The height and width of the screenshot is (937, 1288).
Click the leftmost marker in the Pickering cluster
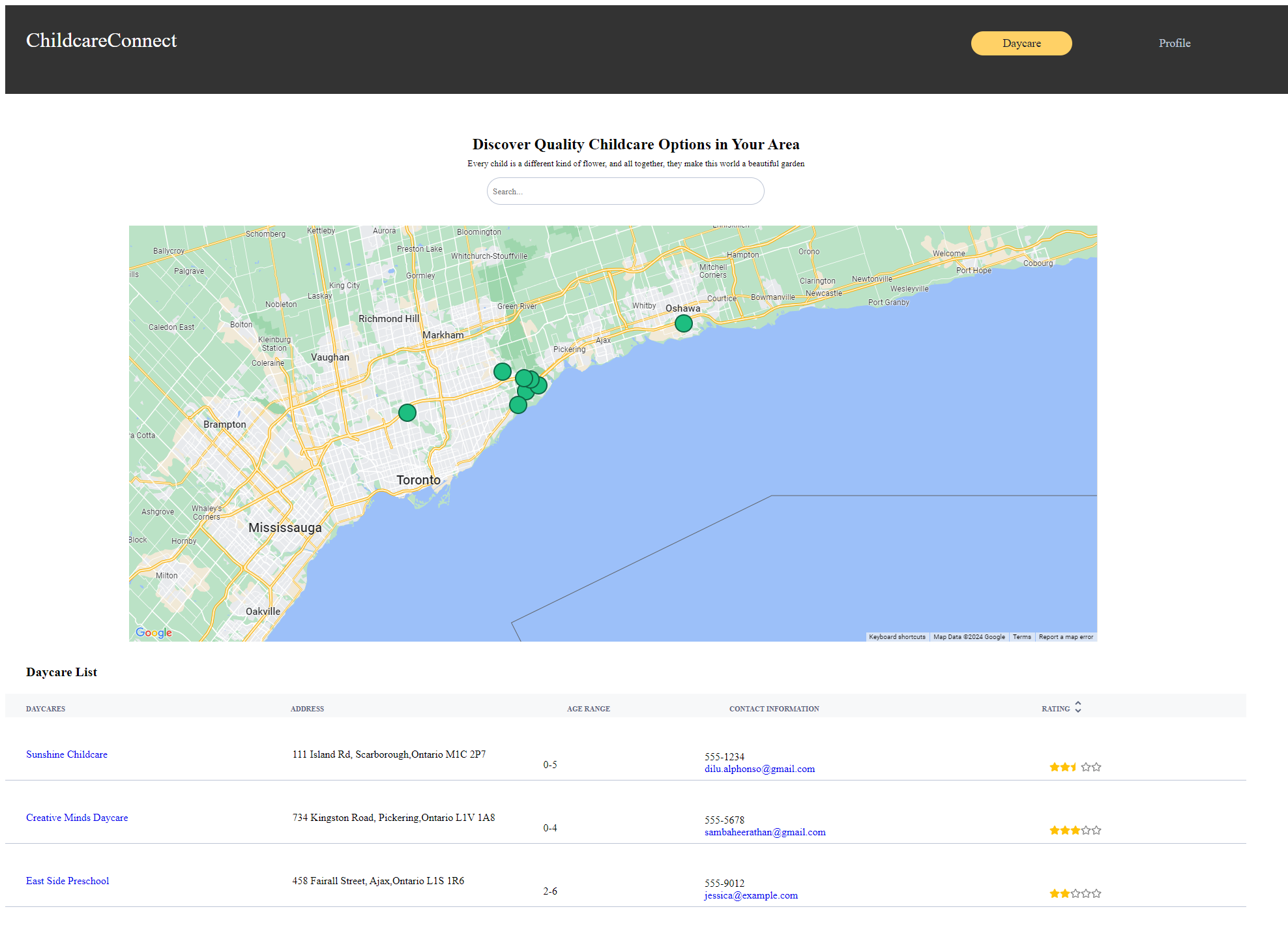502,372
